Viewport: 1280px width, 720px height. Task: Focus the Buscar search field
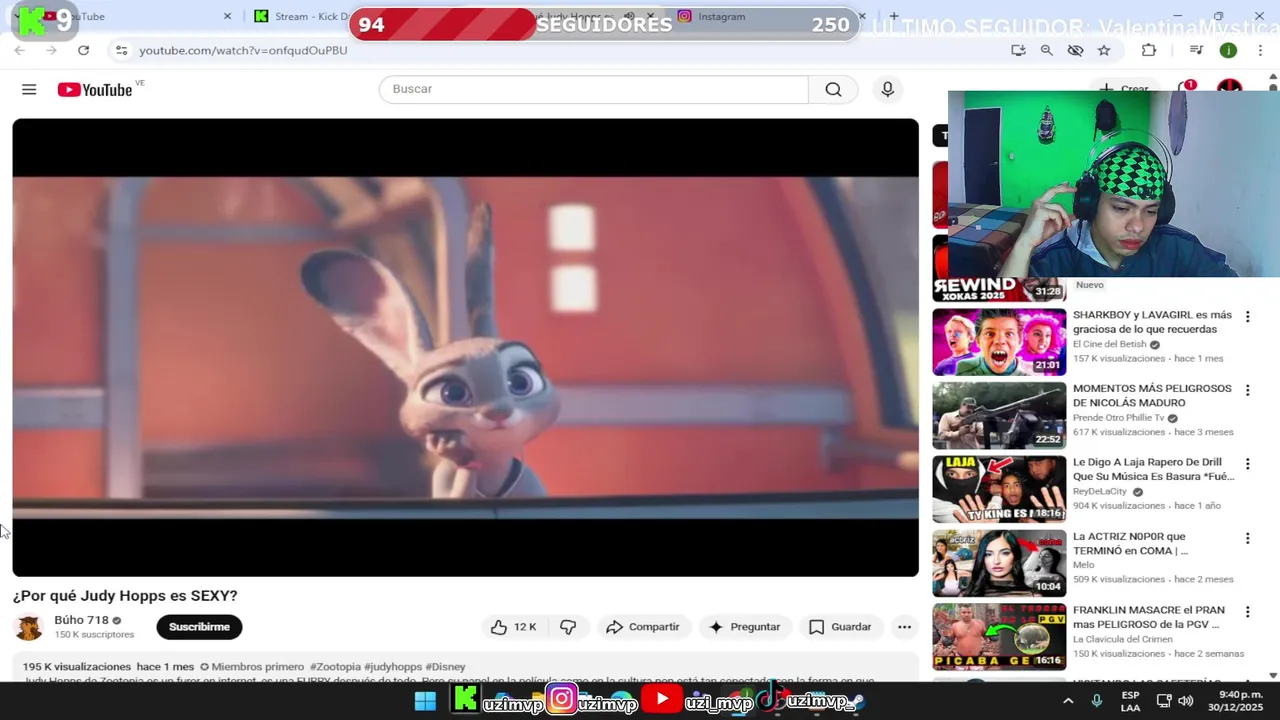point(594,89)
